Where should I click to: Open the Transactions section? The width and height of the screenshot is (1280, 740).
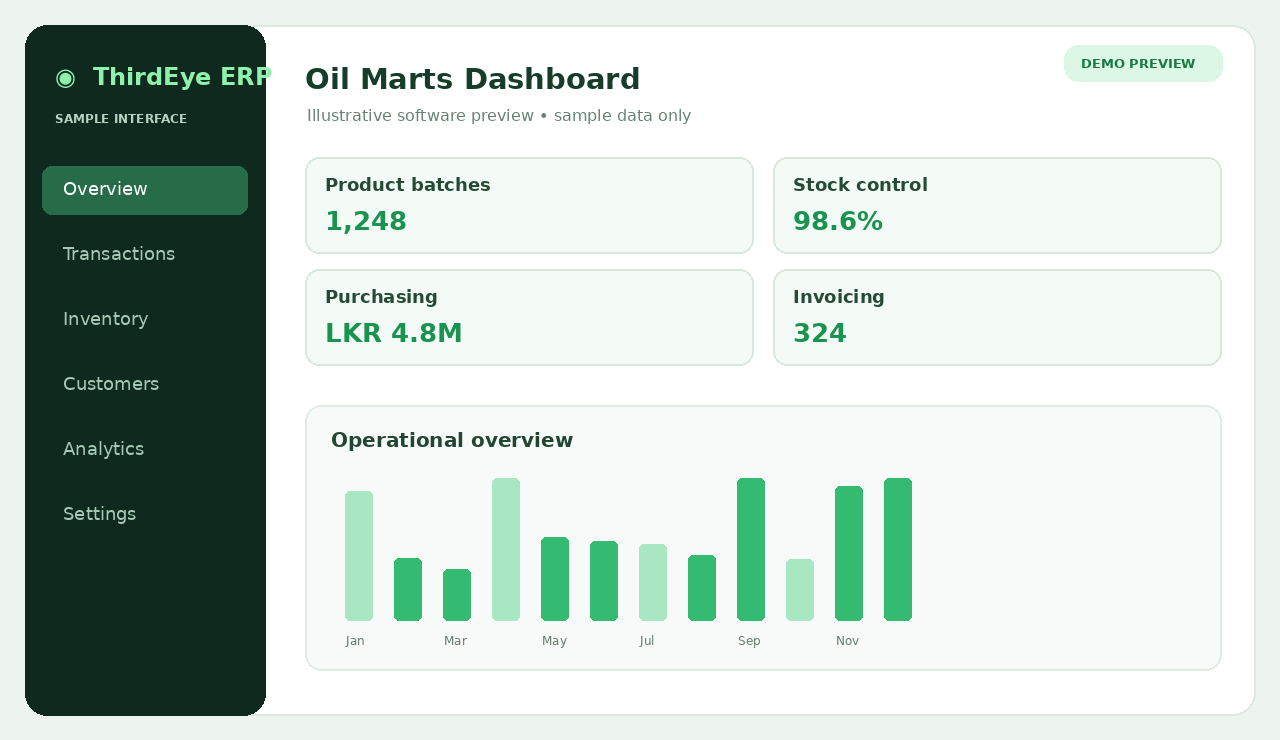119,254
